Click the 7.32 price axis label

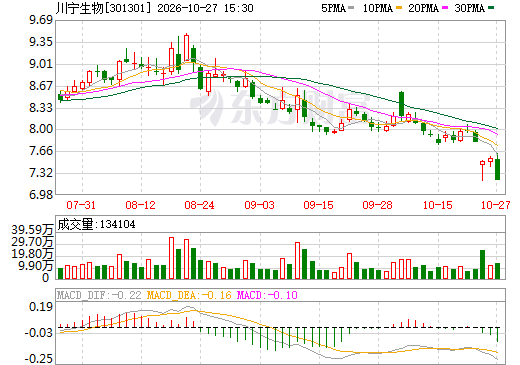coord(41,173)
